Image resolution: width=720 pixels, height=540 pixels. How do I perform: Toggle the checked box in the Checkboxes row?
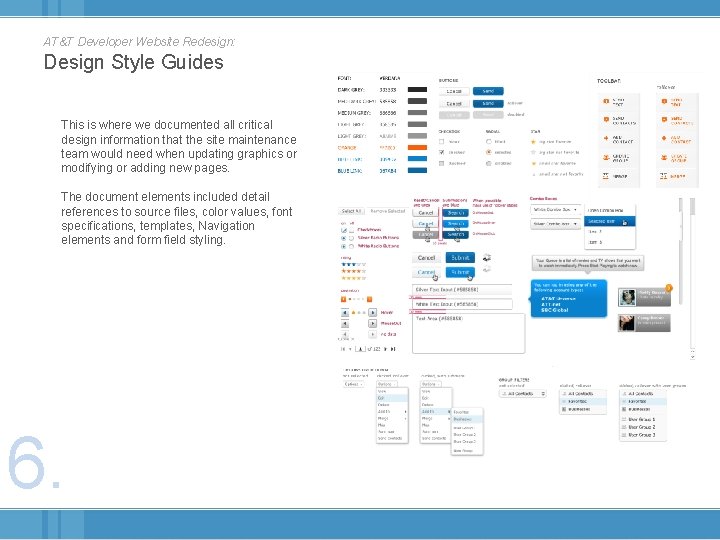(344, 230)
